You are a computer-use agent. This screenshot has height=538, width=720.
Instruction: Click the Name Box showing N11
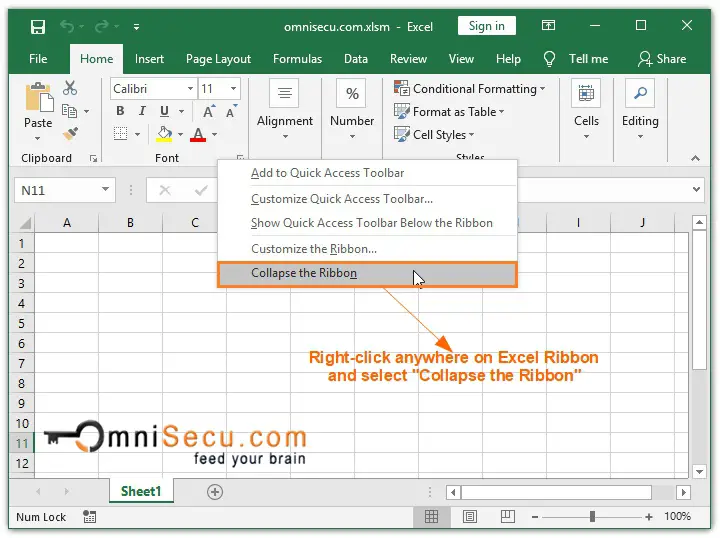point(64,190)
